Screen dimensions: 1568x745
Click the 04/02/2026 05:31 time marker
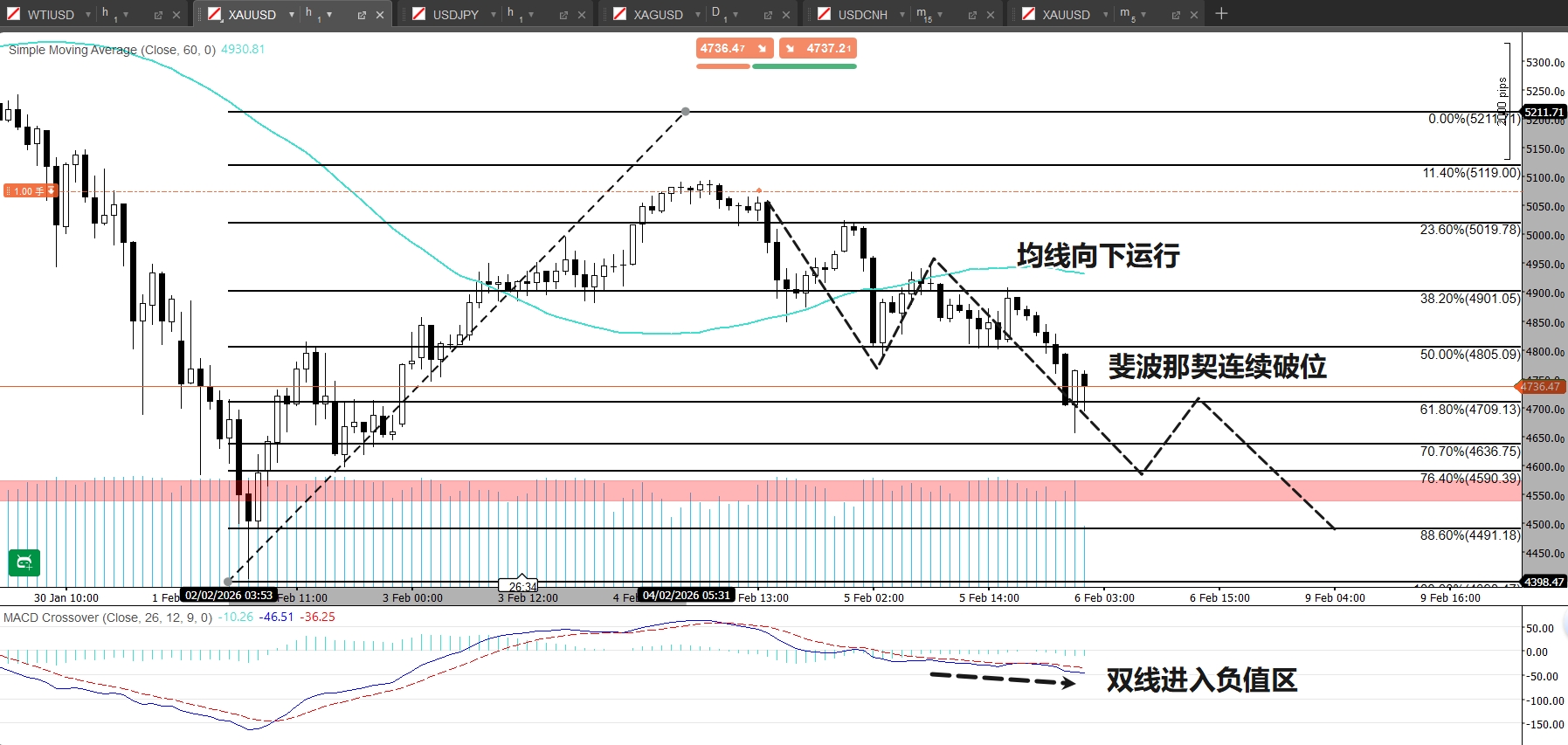(x=687, y=596)
